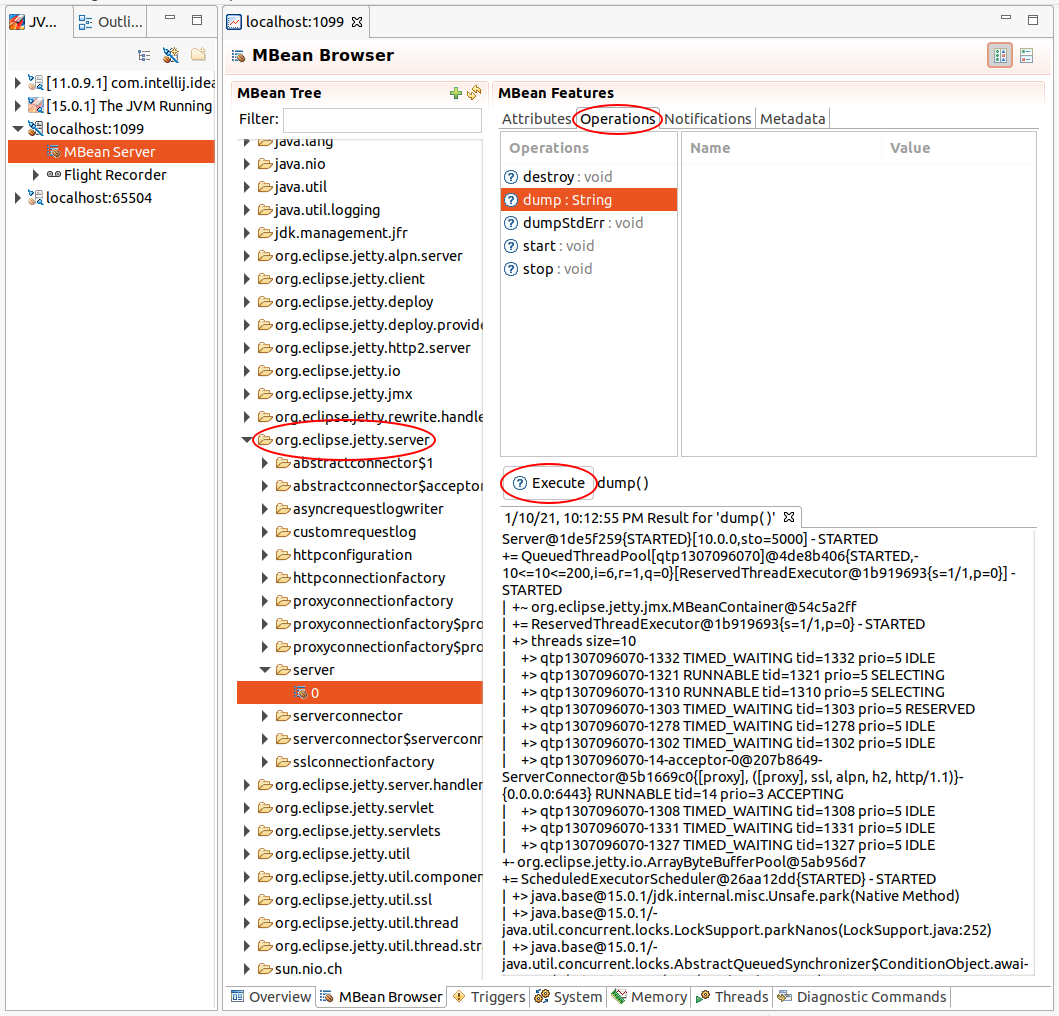
Task: Switch to the Outline view tab
Action: [110, 22]
